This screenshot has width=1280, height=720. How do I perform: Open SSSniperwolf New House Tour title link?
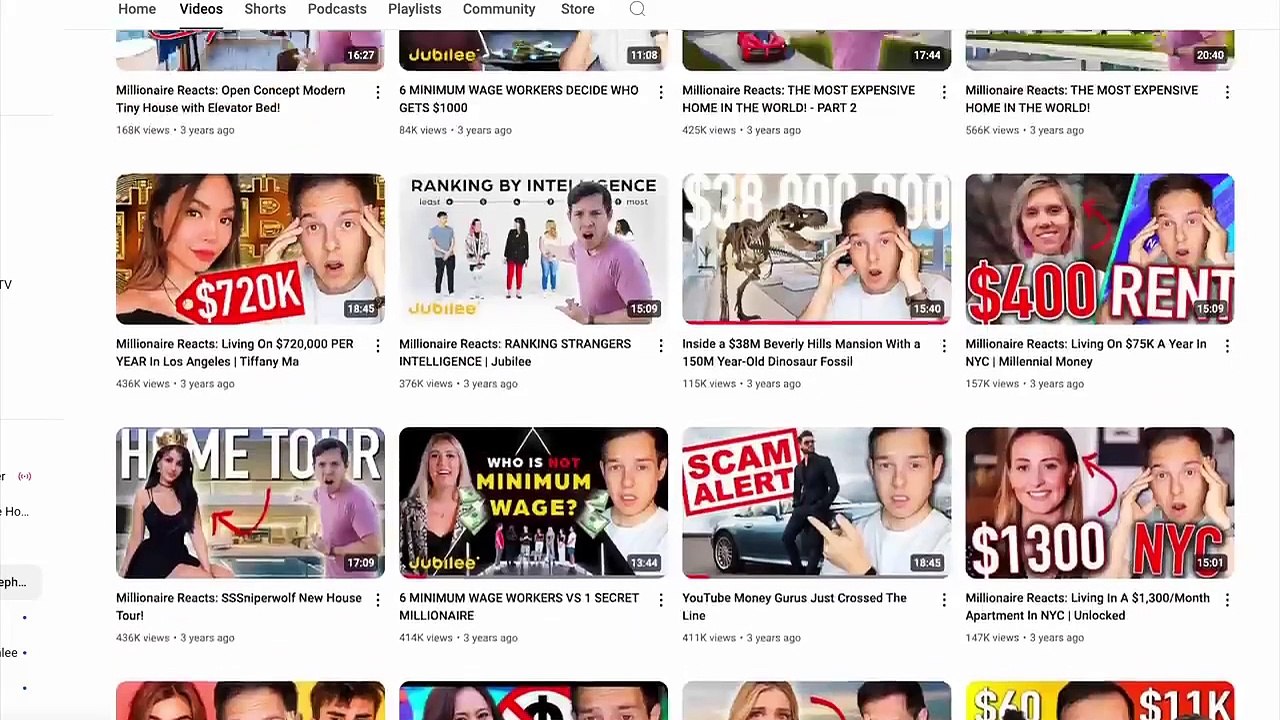239,607
